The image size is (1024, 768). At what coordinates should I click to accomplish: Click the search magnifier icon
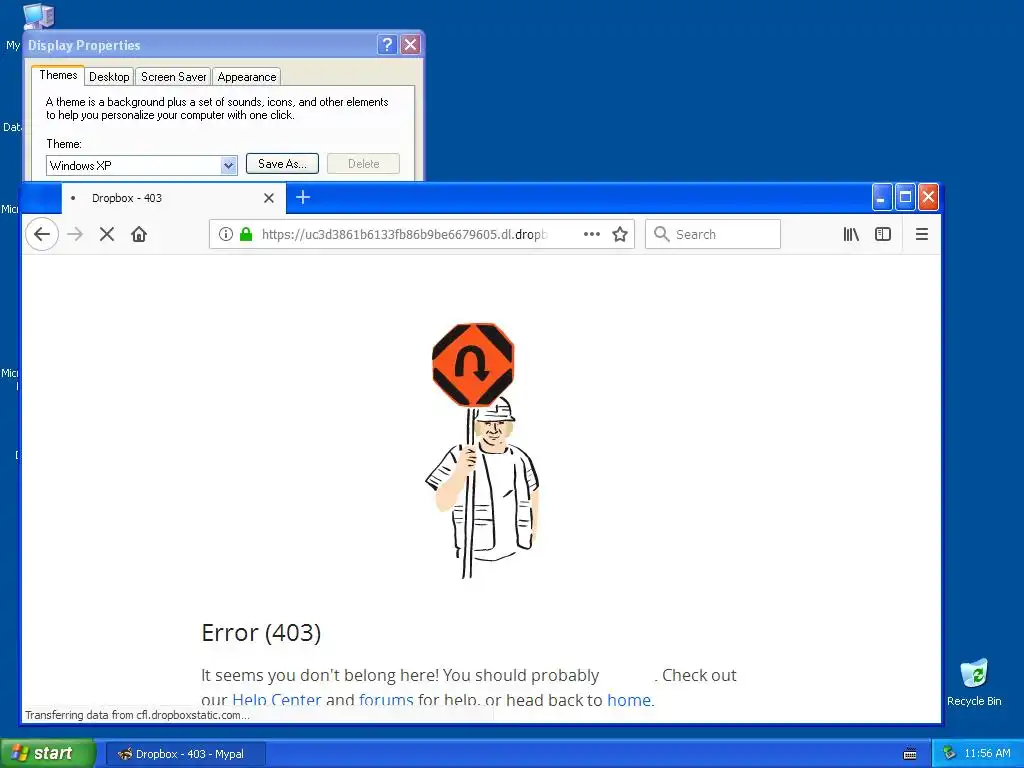662,234
